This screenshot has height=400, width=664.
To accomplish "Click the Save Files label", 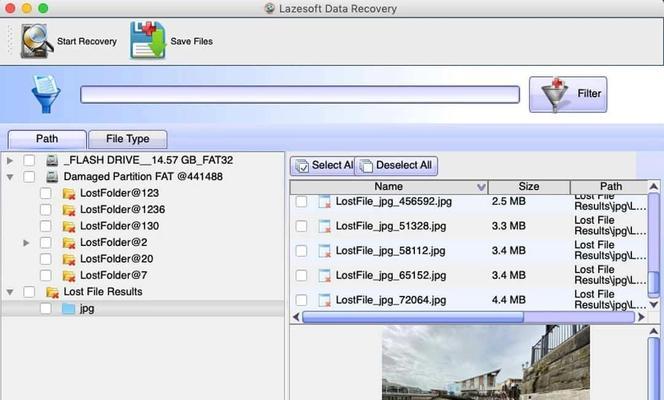I will tap(191, 41).
